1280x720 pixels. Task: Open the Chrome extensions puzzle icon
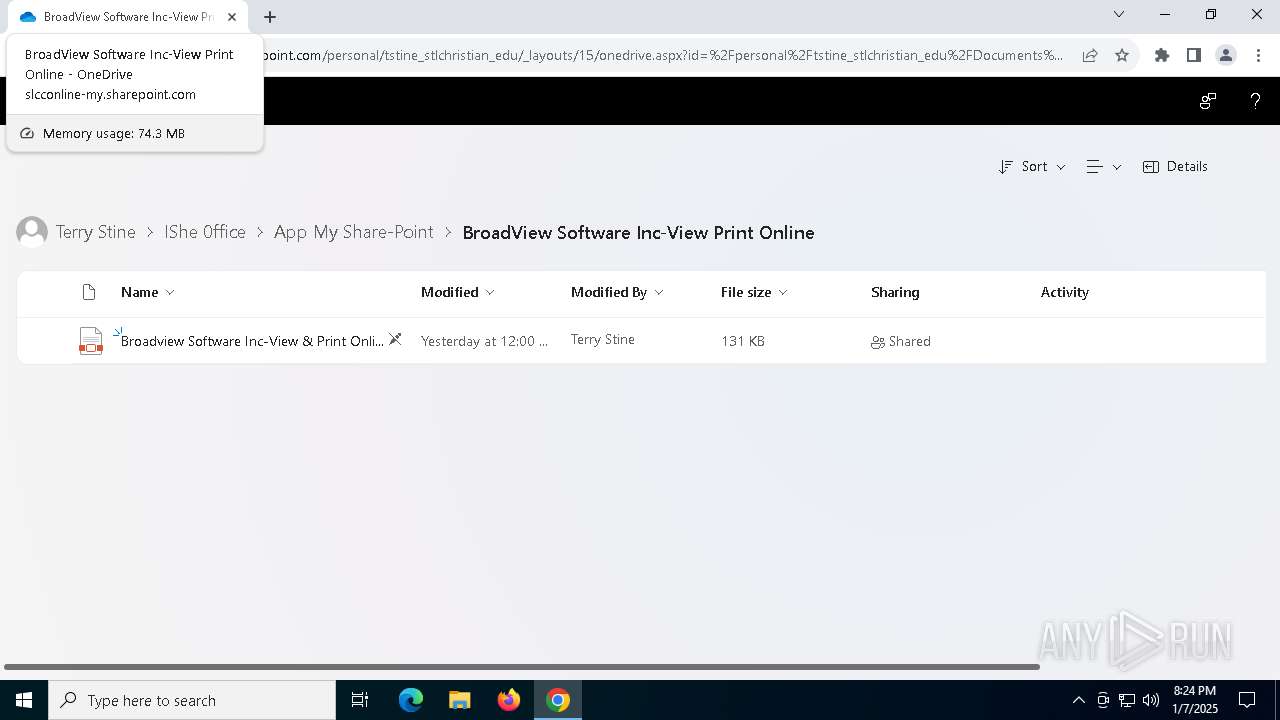(1162, 55)
